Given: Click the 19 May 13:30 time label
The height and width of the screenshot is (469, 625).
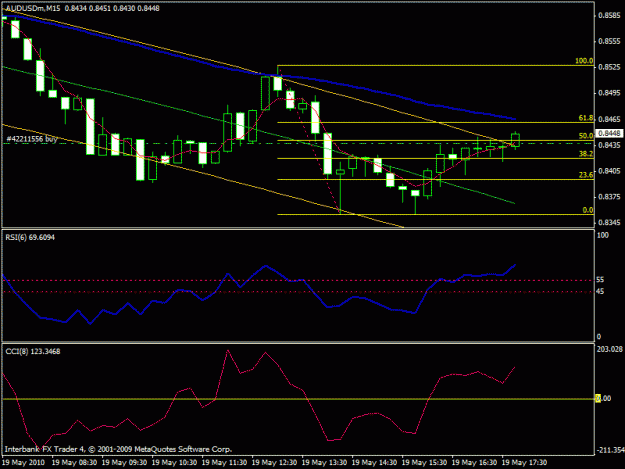Looking at the screenshot, I should pos(324,463).
